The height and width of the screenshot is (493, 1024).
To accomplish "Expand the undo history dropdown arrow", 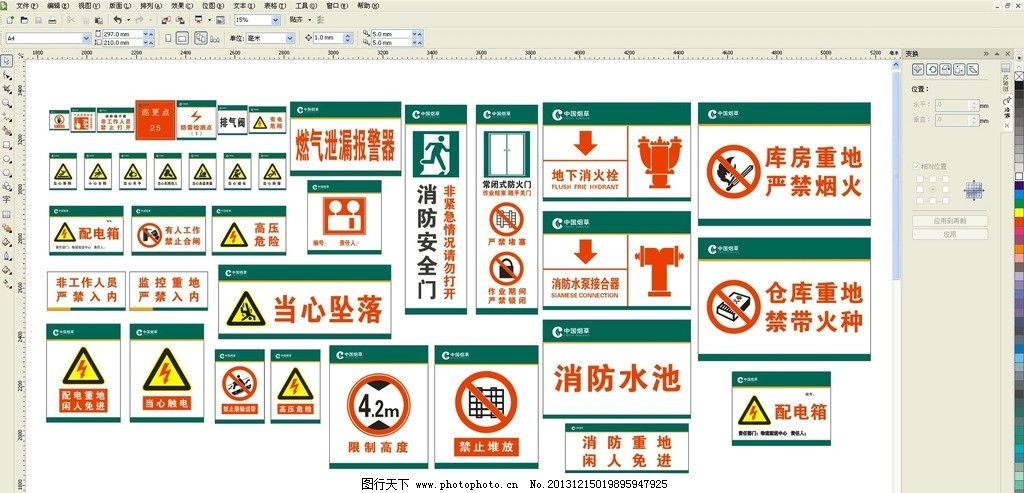I will [128, 20].
